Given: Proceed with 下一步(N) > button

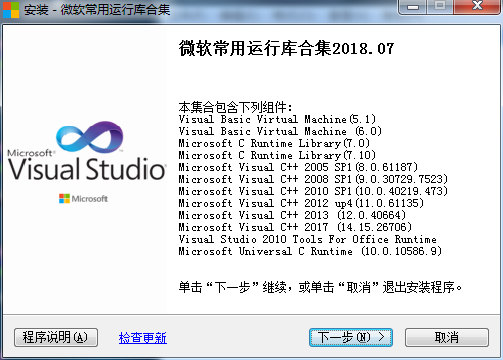Looking at the screenshot, I should coord(351,337).
